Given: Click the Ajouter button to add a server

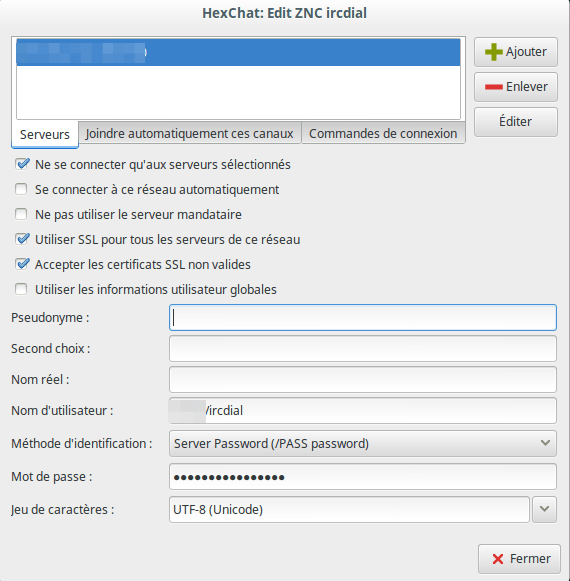Looking at the screenshot, I should click(x=516, y=52).
